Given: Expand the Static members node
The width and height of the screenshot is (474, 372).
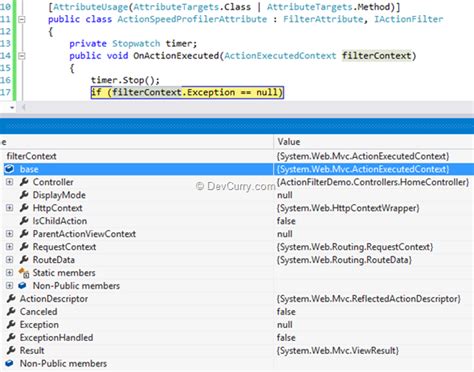Looking at the screenshot, I should point(9,273).
